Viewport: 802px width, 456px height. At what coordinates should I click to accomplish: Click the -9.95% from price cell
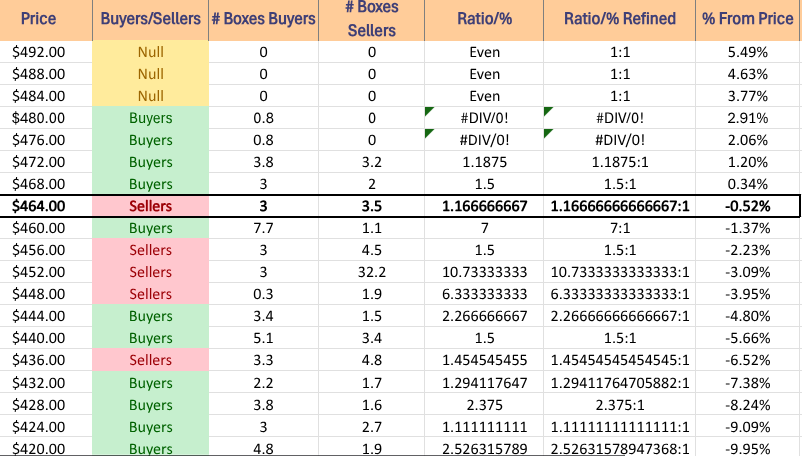pos(747,448)
